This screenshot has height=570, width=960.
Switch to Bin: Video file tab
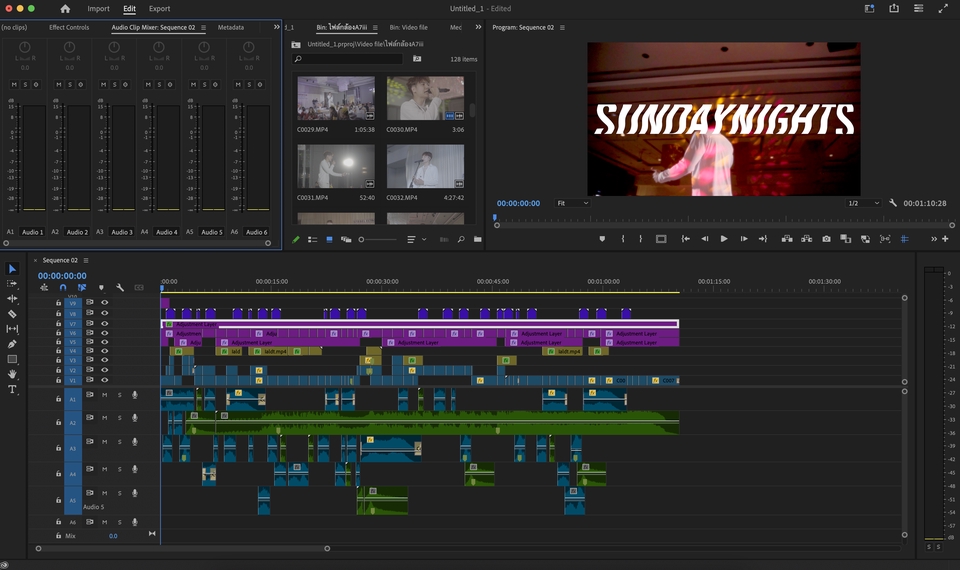pos(408,28)
